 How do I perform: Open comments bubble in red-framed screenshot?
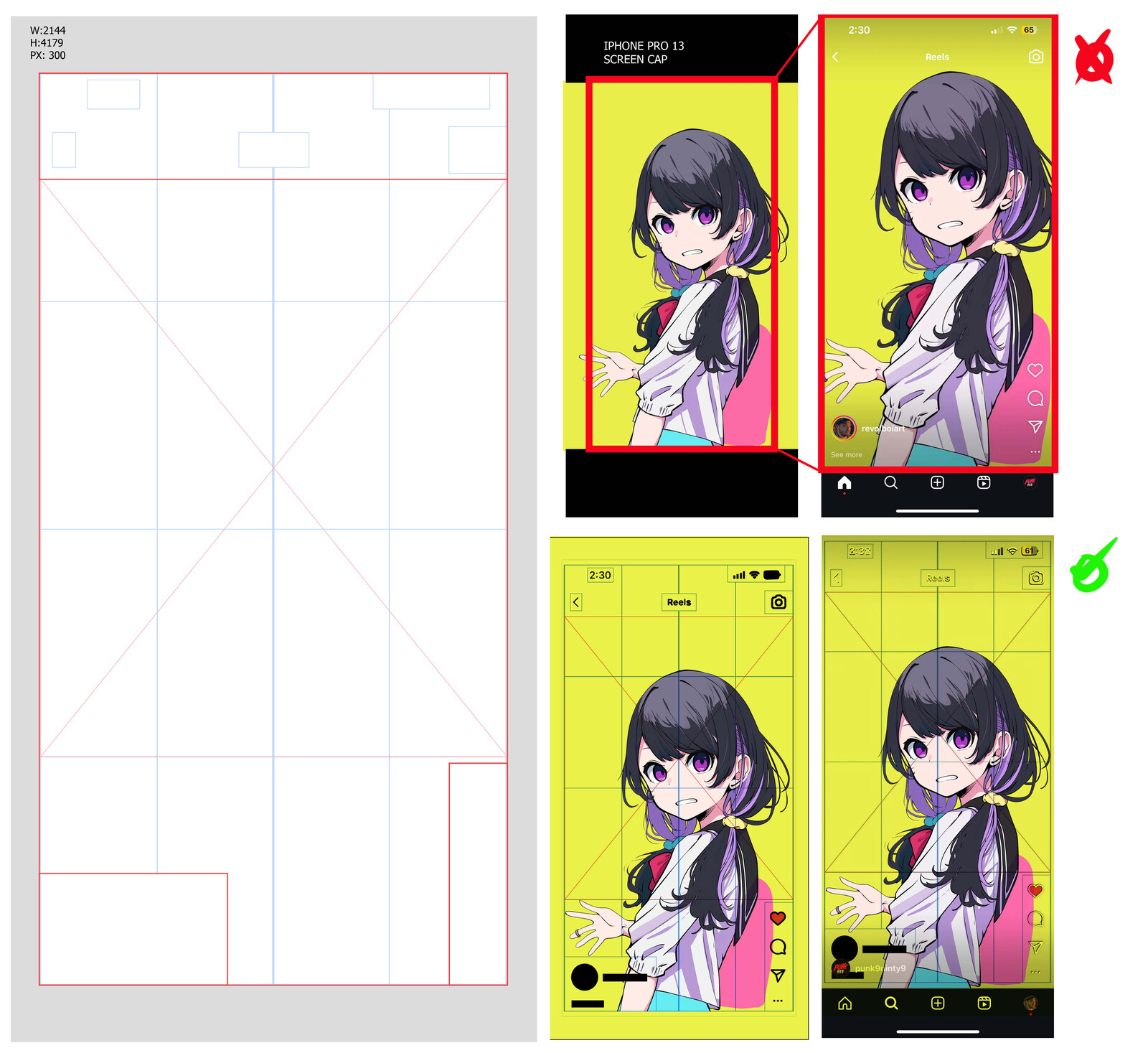pyautogui.click(x=1035, y=398)
